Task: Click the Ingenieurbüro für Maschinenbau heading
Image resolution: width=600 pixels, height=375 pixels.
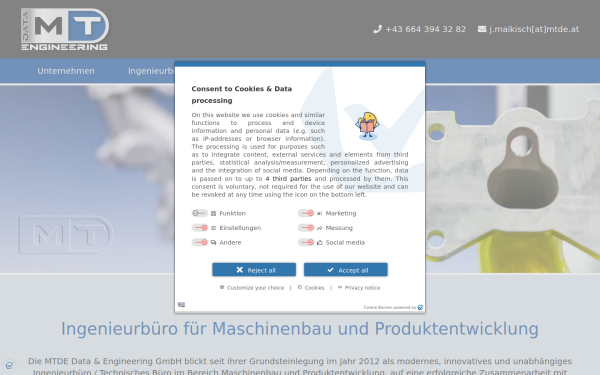Action: pos(300,329)
